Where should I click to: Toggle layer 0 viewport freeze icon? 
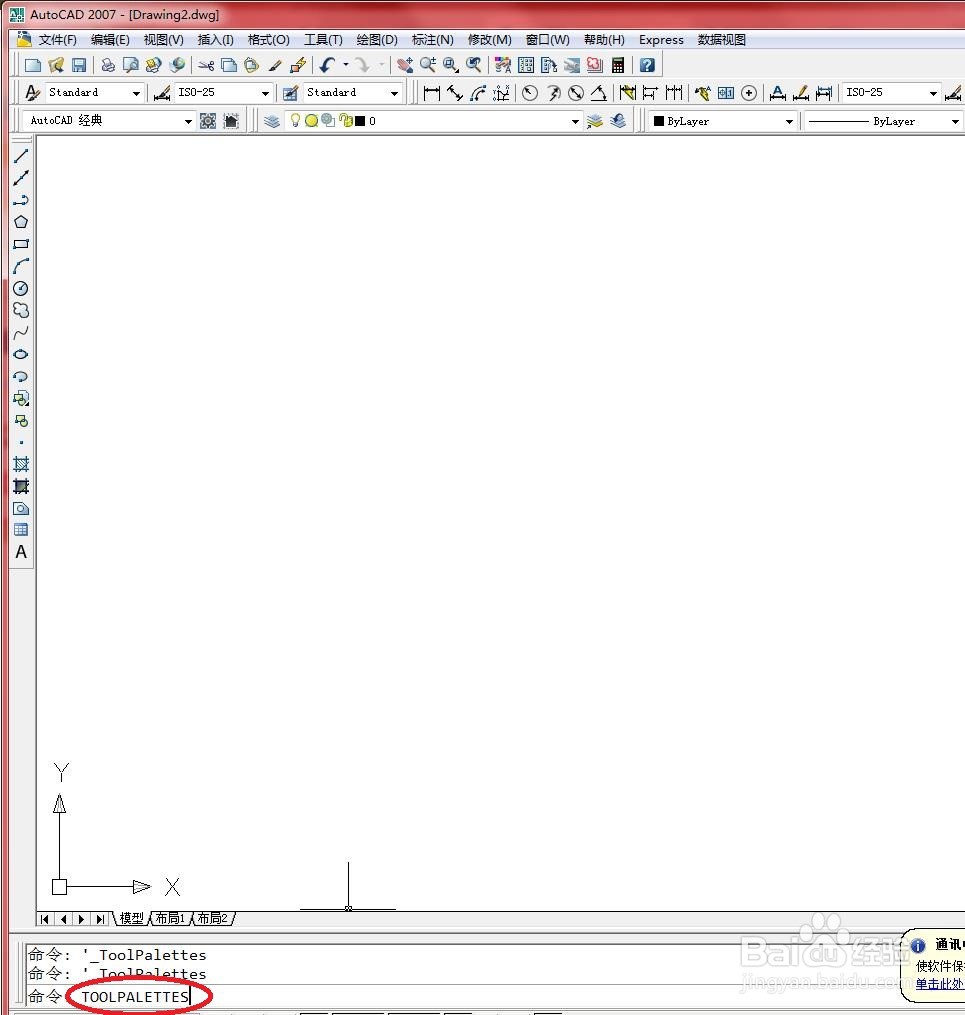click(x=328, y=120)
